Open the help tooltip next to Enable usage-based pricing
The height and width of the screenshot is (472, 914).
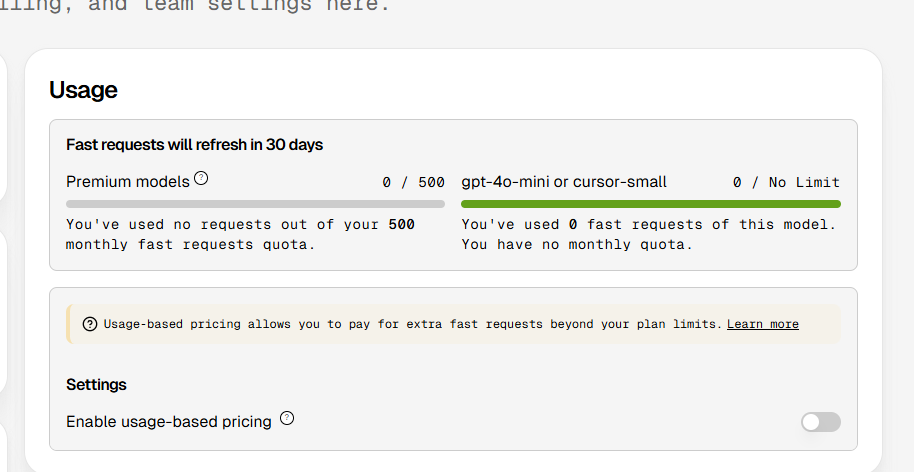tap(287, 418)
